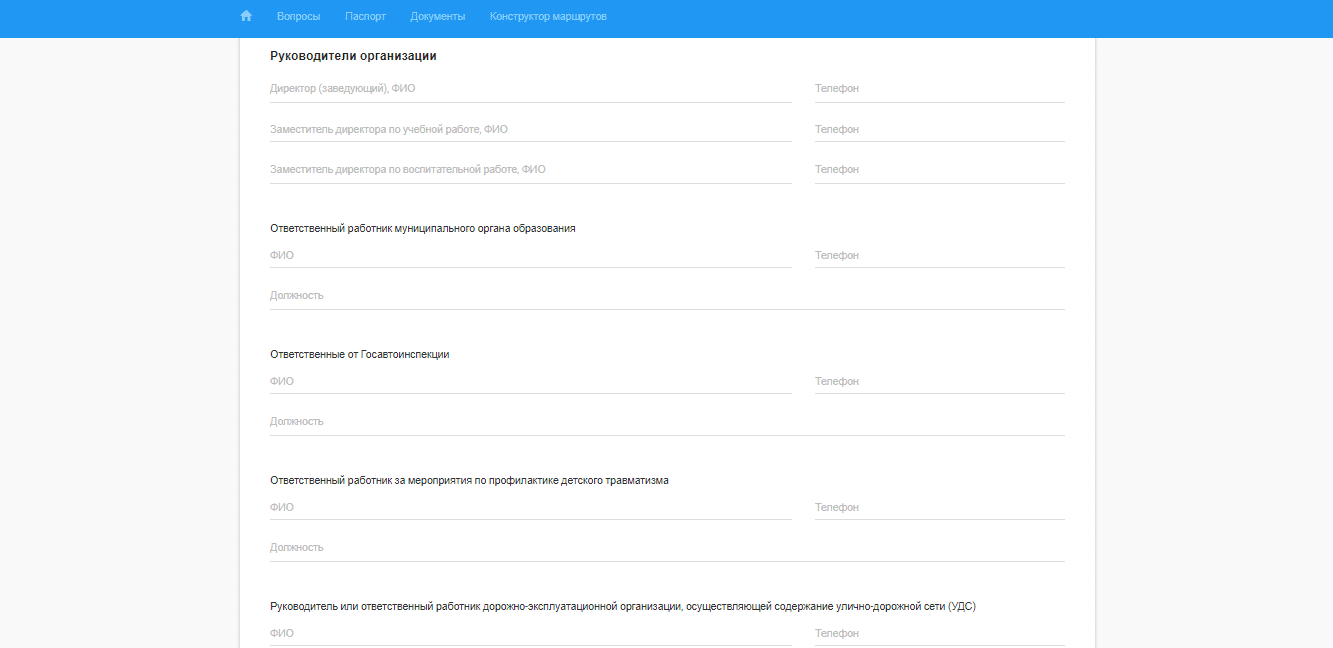Focus Заместитель директора по воспитательной работе field
Screen dimensions: 1333x648
click(x=530, y=170)
